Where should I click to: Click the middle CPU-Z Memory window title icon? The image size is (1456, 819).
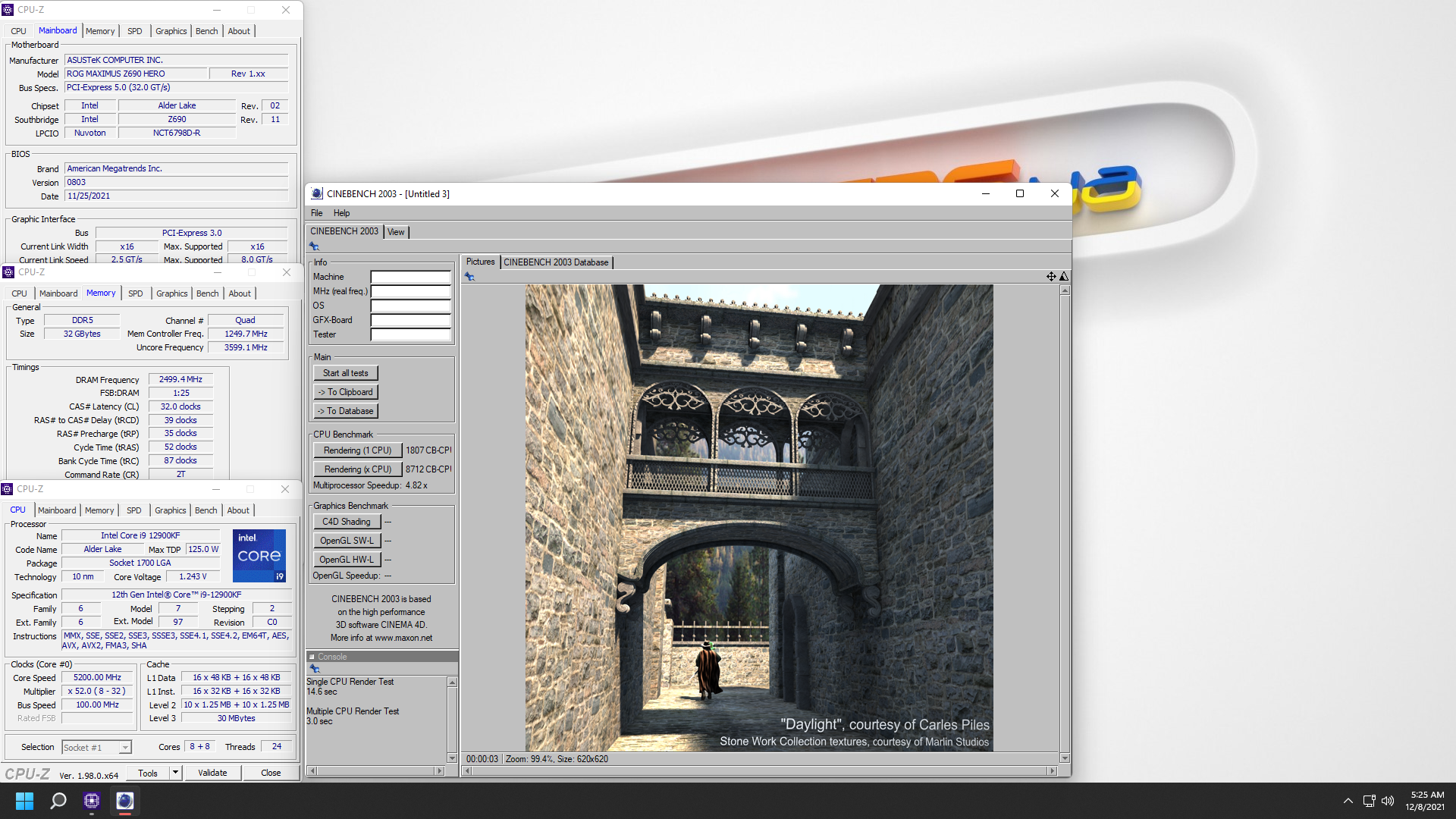point(9,272)
